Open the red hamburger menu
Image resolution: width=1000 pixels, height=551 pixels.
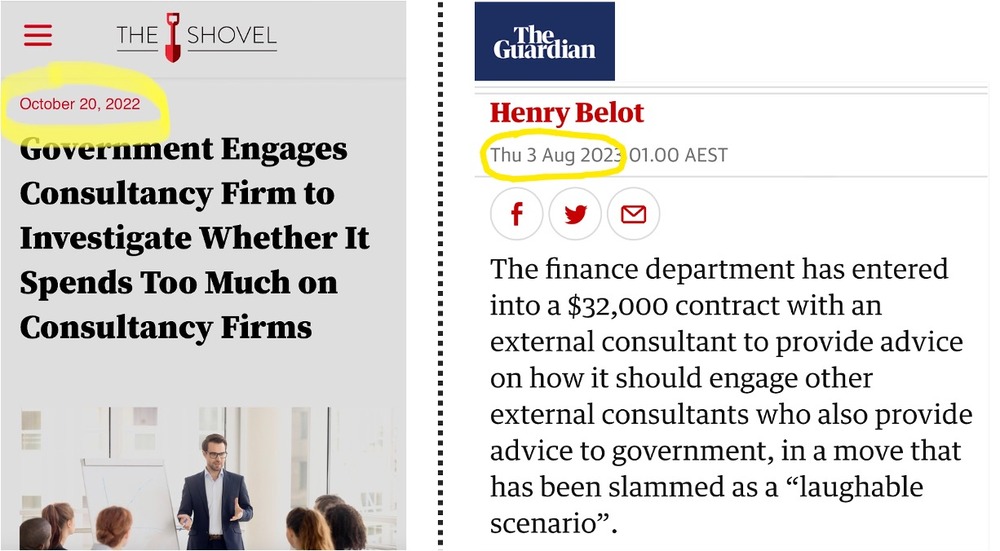click(x=38, y=35)
